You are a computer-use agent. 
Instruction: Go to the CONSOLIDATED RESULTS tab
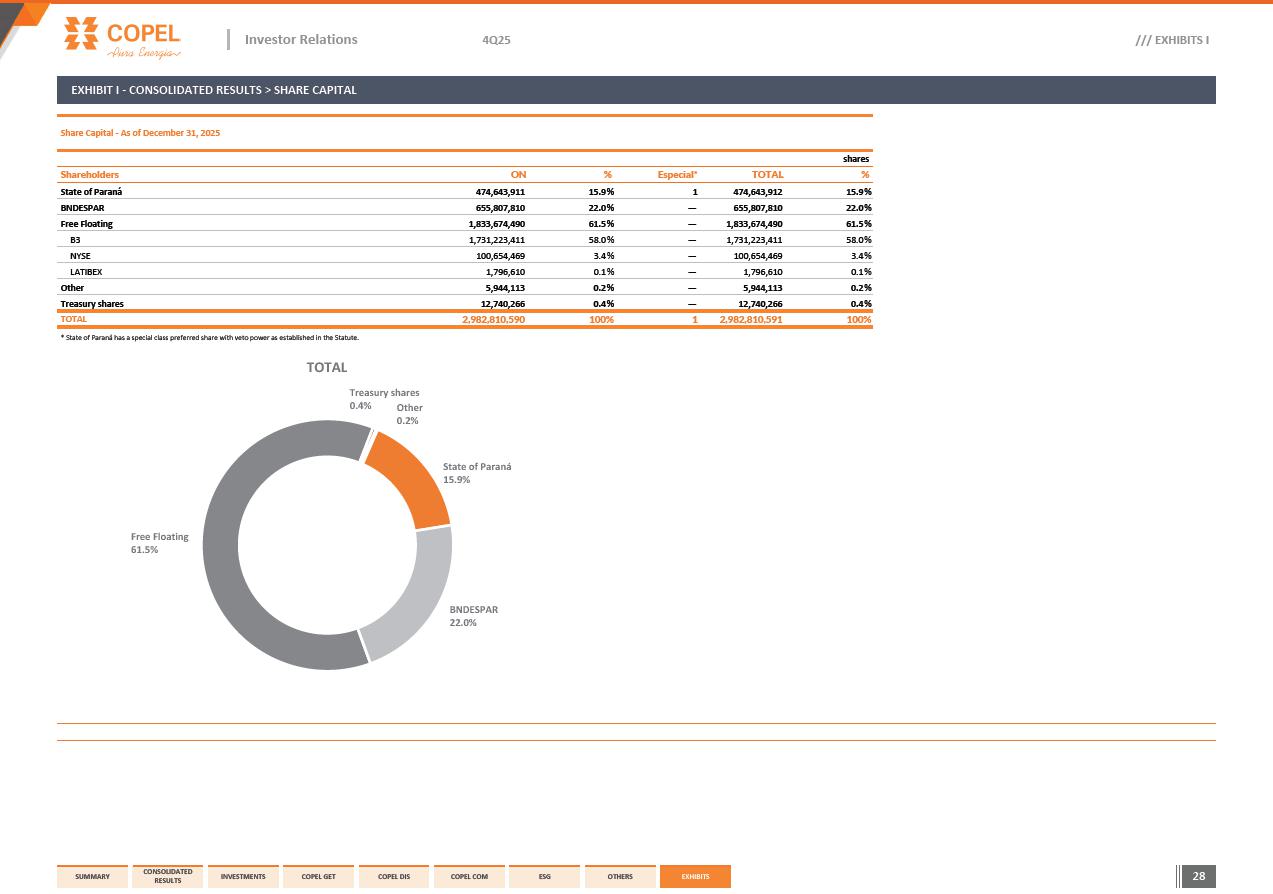(168, 877)
